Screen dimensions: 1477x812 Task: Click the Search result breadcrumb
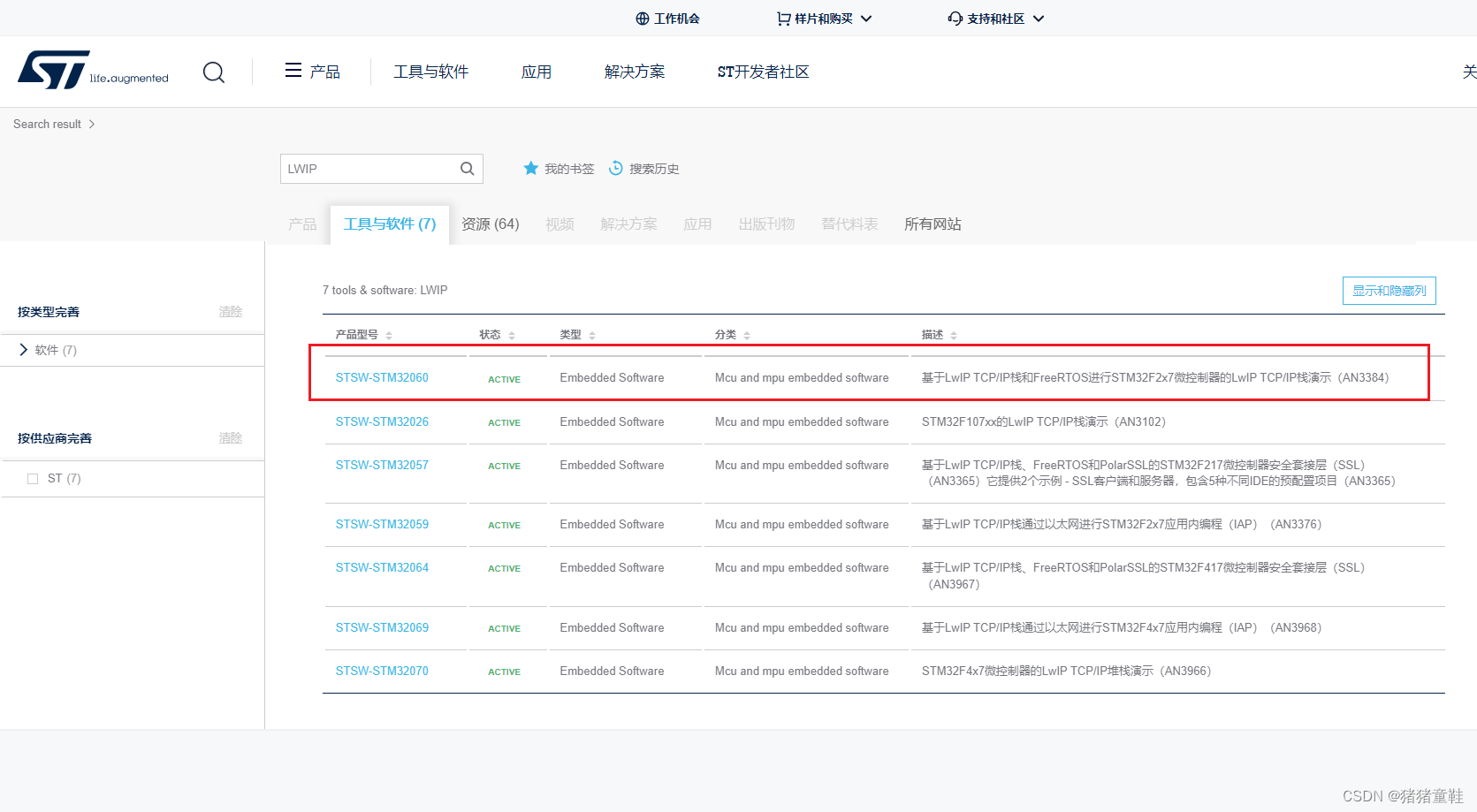[x=47, y=125]
